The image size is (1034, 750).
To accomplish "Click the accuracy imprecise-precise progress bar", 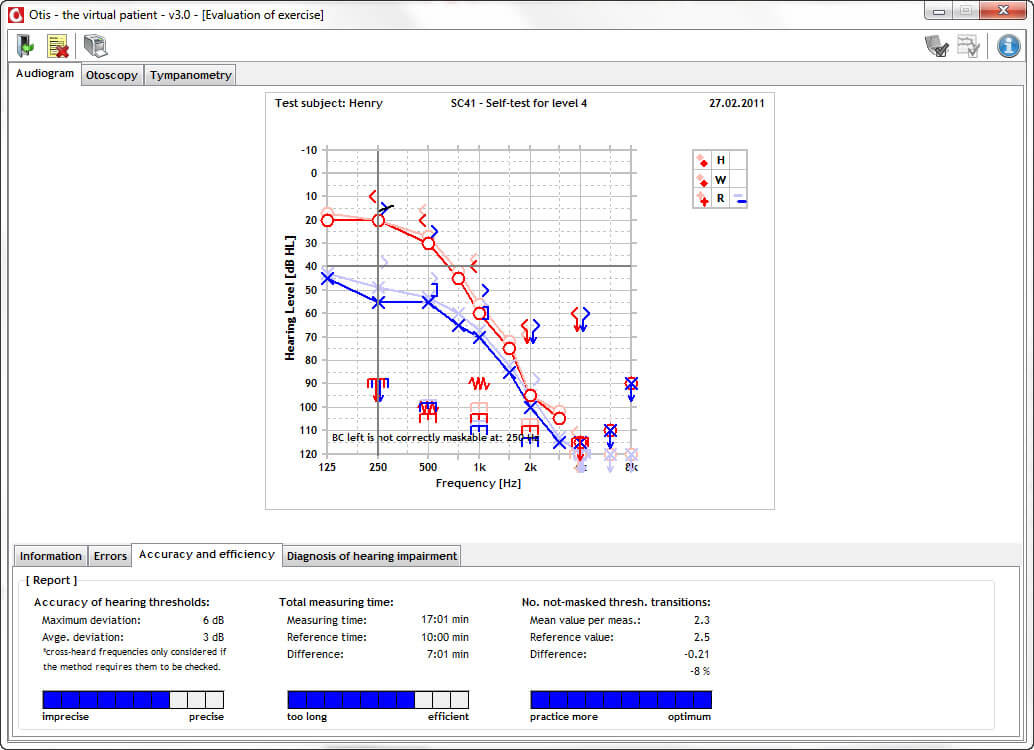I will tap(132, 699).
